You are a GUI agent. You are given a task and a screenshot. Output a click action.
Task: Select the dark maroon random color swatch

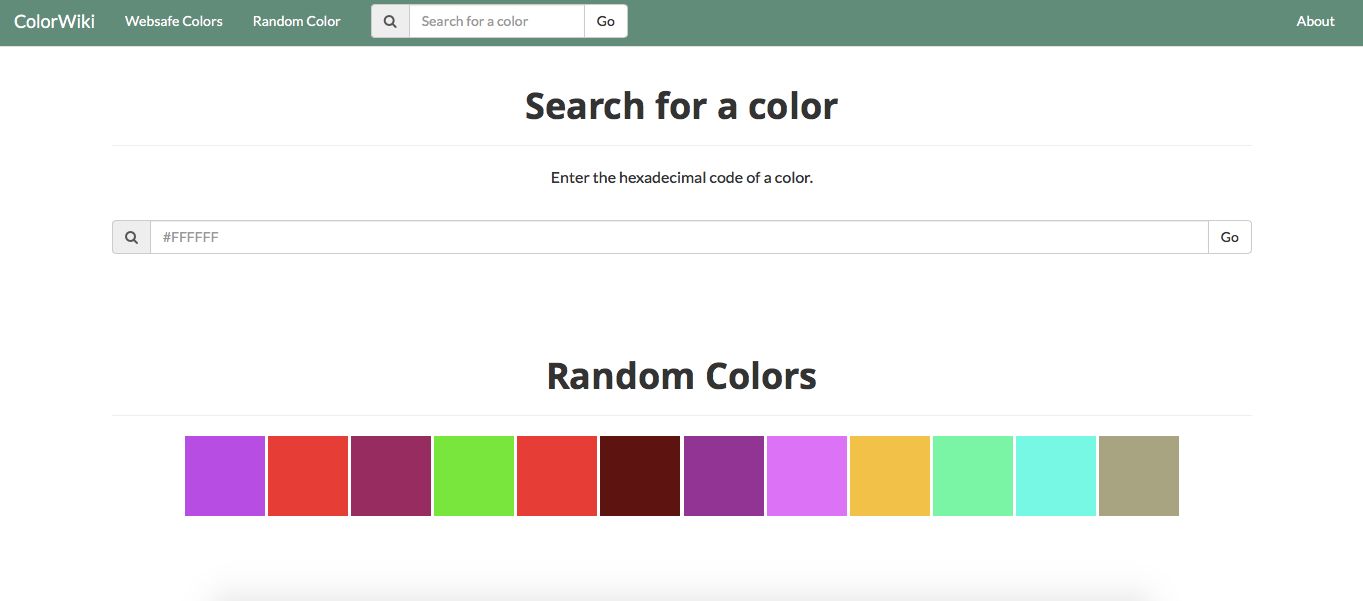pos(640,476)
